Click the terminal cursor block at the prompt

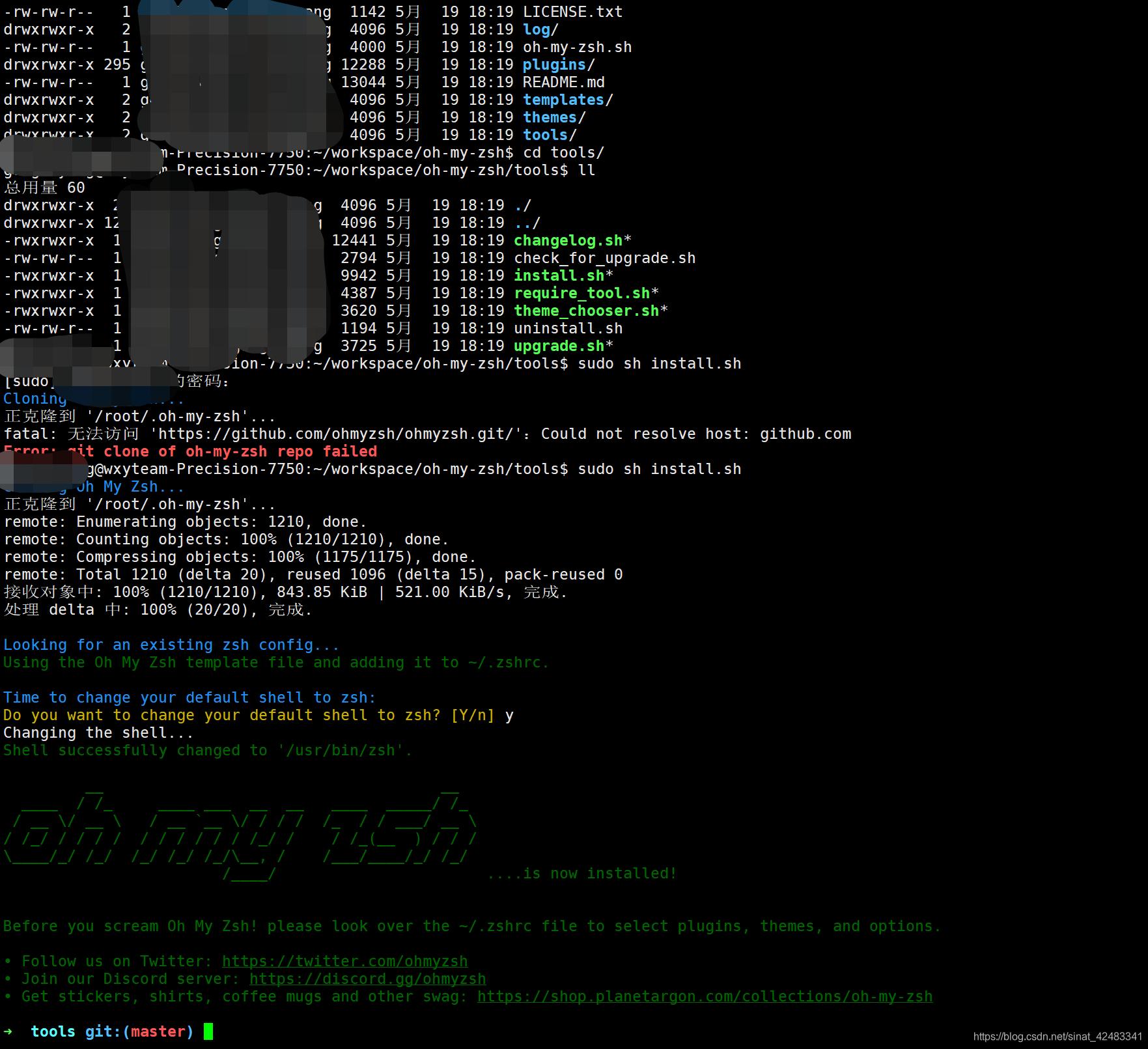point(208,1031)
